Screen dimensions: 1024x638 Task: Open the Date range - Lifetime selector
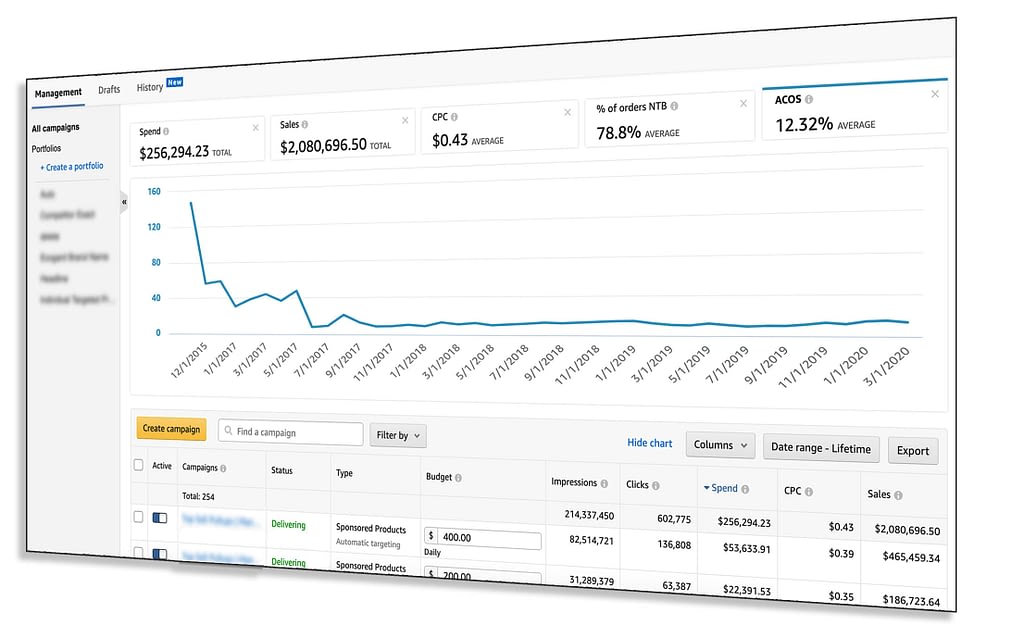821,448
